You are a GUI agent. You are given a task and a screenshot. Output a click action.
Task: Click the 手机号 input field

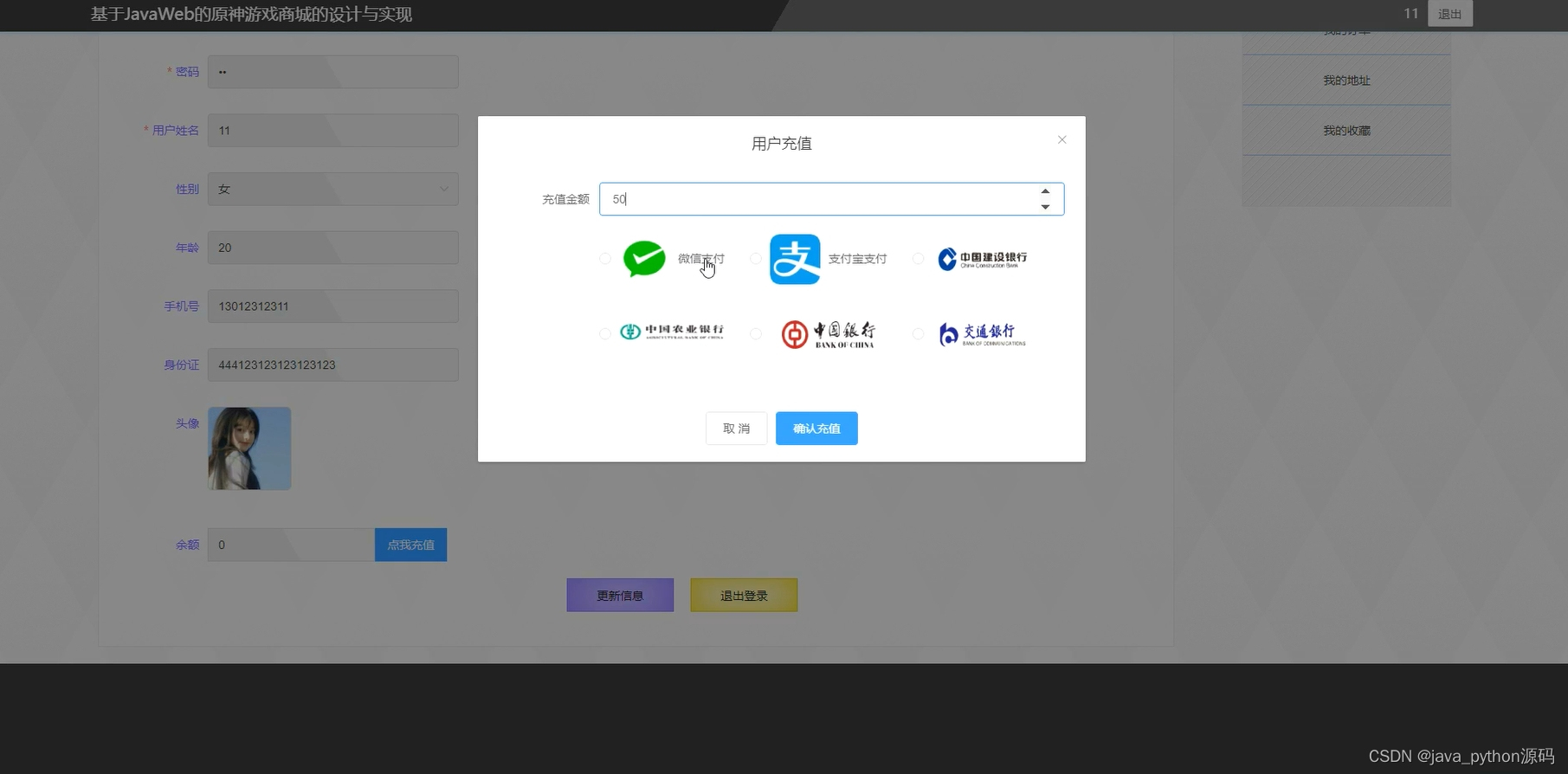tap(332, 306)
